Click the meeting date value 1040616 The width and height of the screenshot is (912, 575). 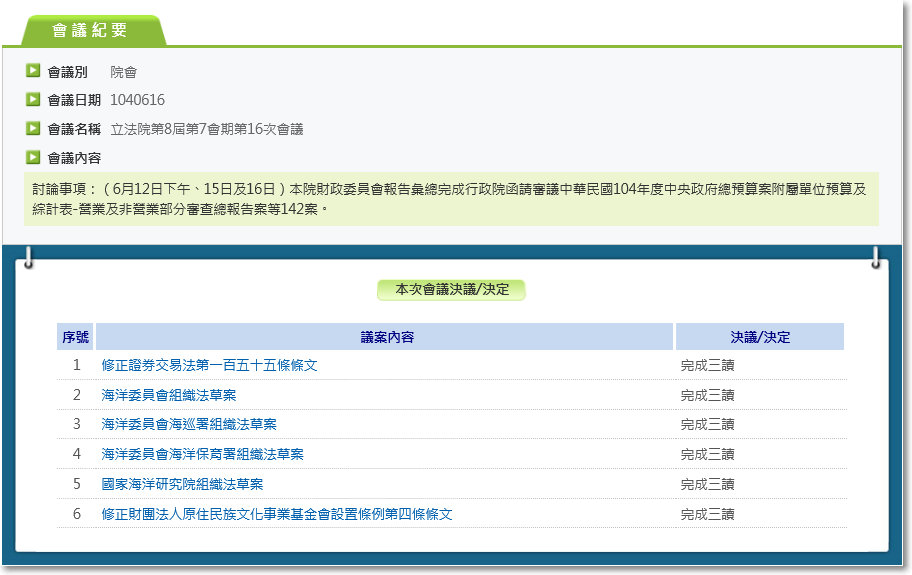pyautogui.click(x=137, y=100)
